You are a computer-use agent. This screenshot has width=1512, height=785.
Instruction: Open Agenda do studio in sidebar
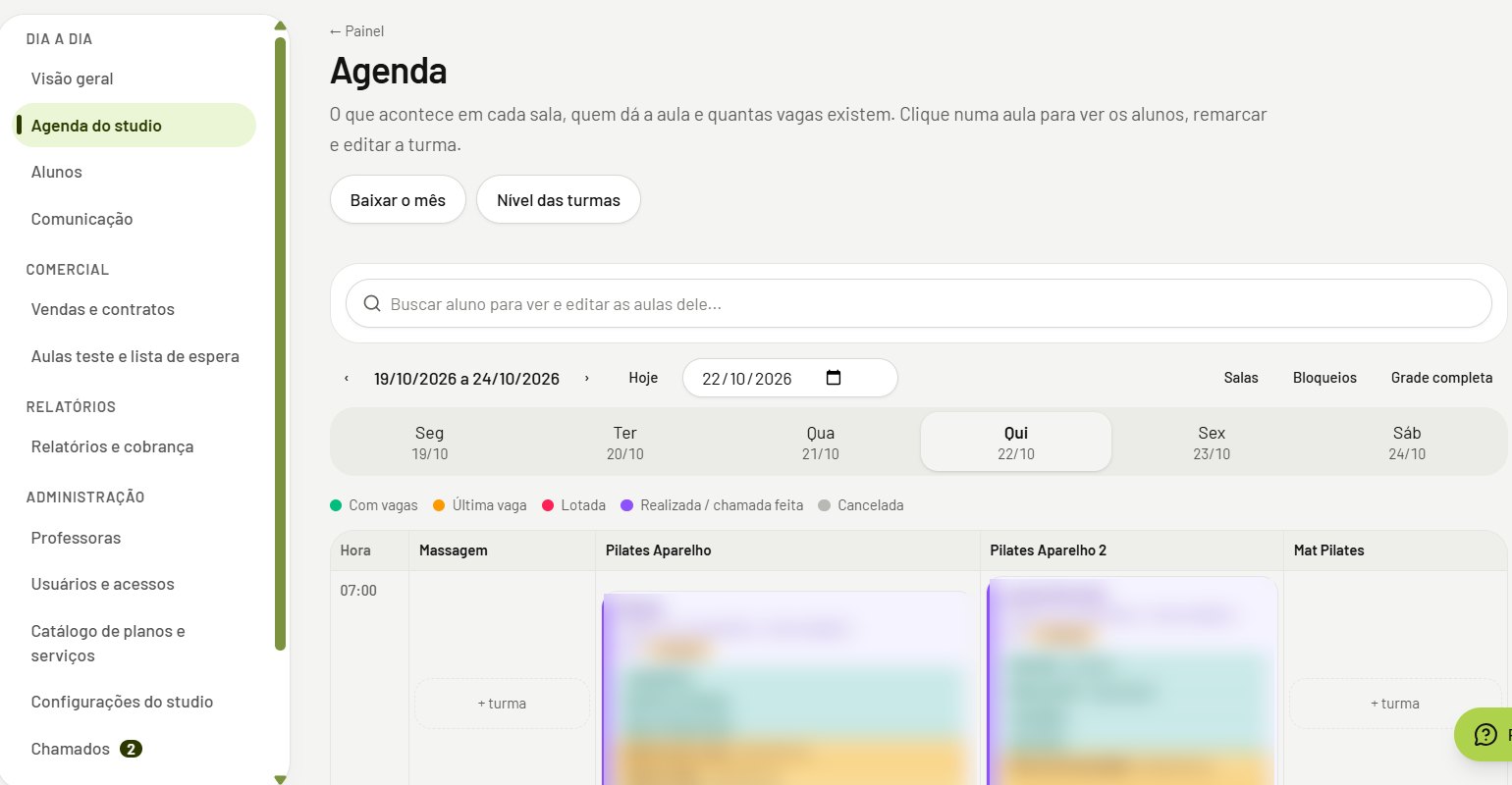(135, 126)
